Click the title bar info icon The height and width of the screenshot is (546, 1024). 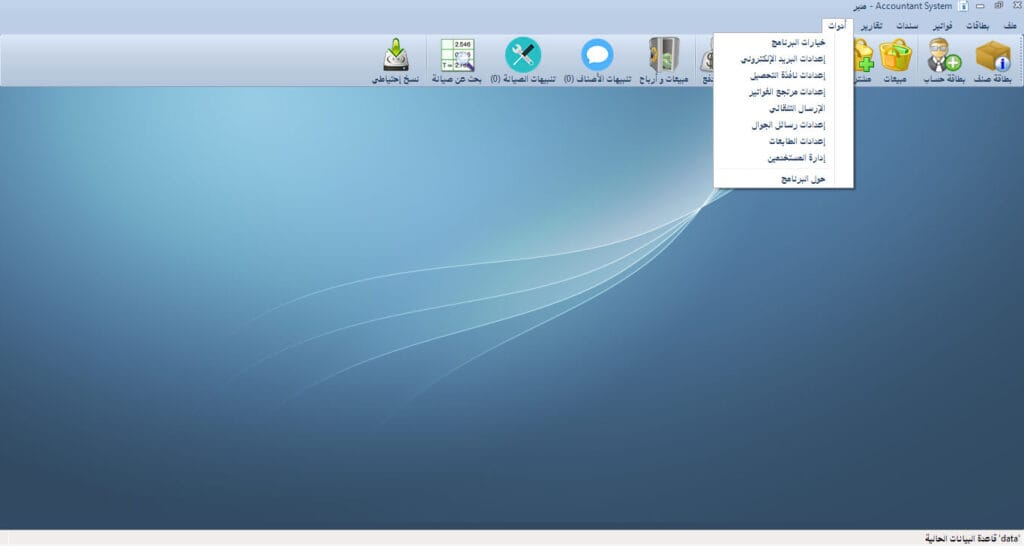click(x=962, y=6)
